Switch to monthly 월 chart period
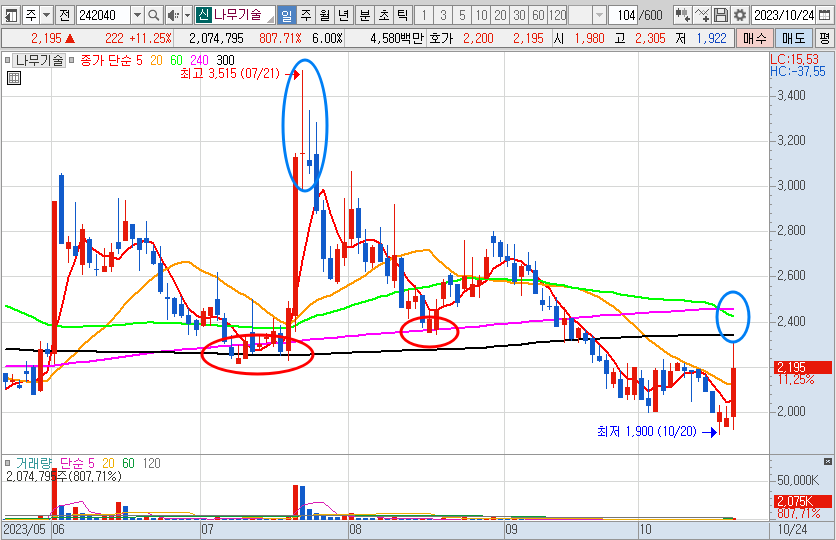Screen dimensions: 836x540 pos(325,15)
